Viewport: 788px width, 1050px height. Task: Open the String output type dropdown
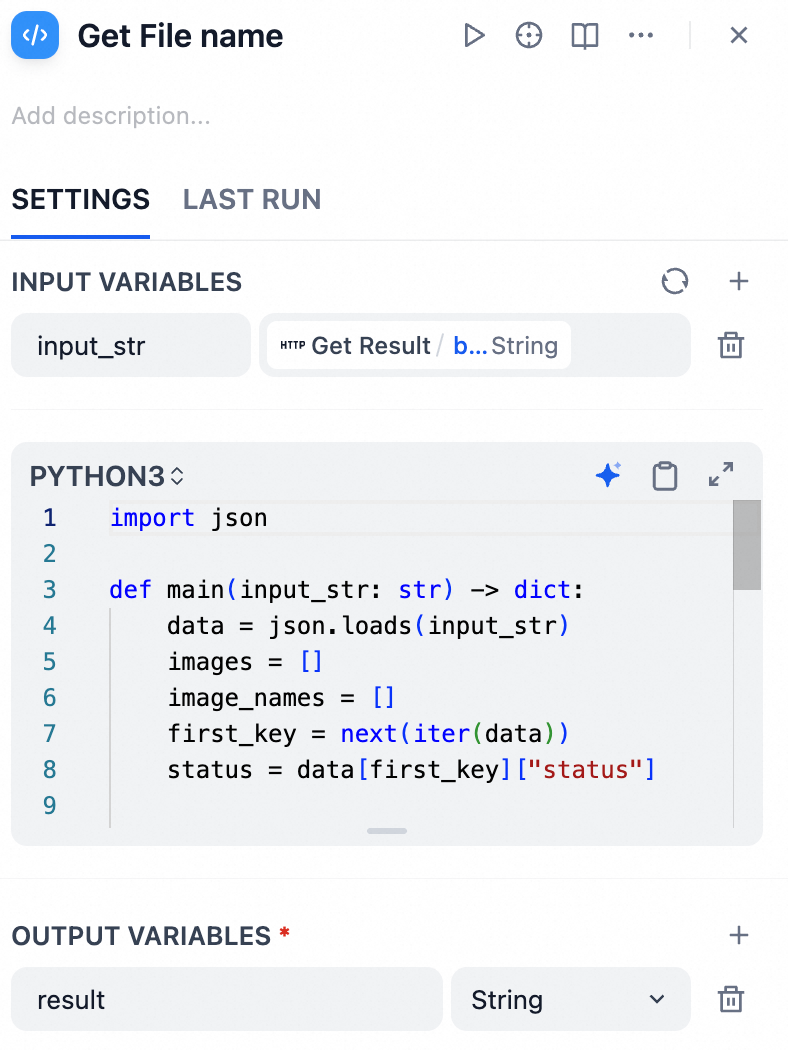click(x=570, y=999)
